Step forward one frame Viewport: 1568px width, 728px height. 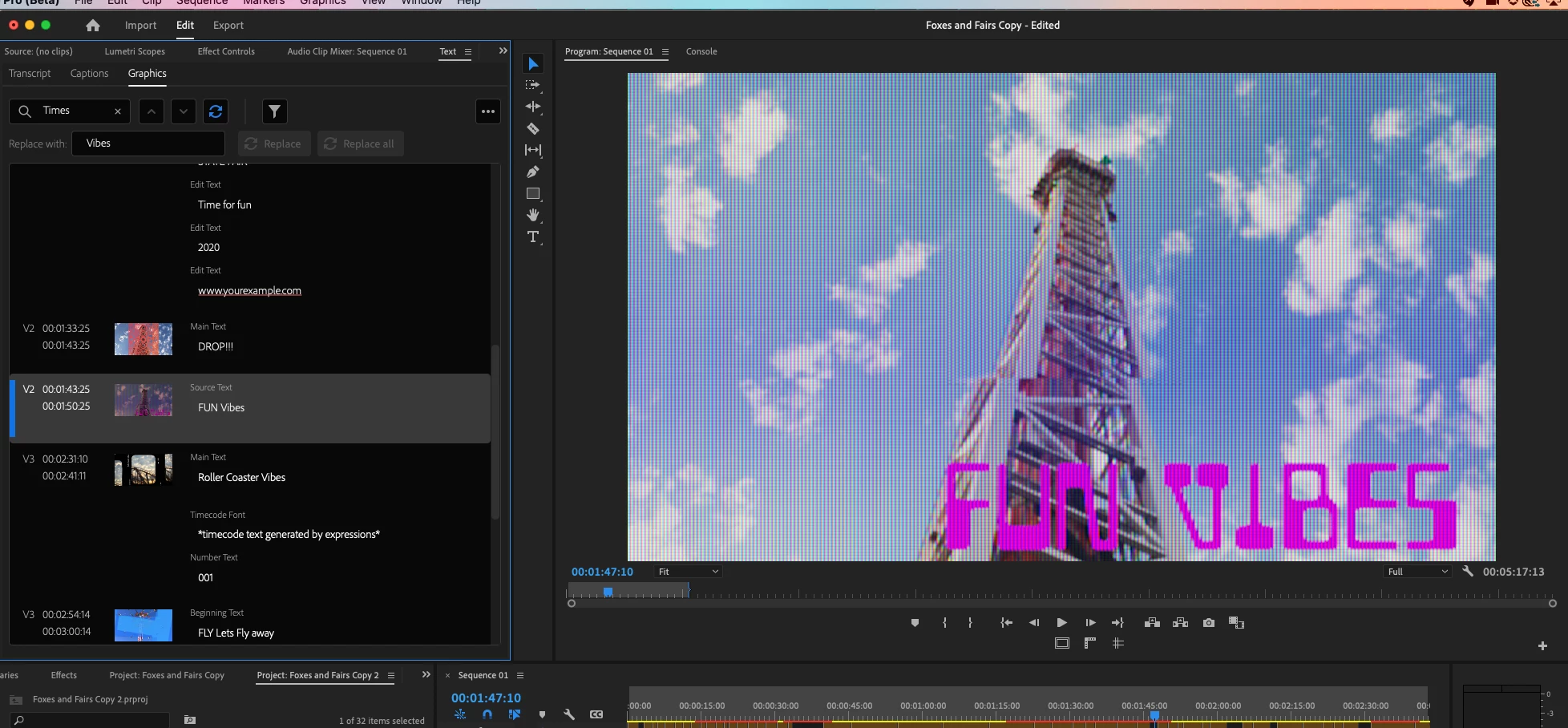1090,623
